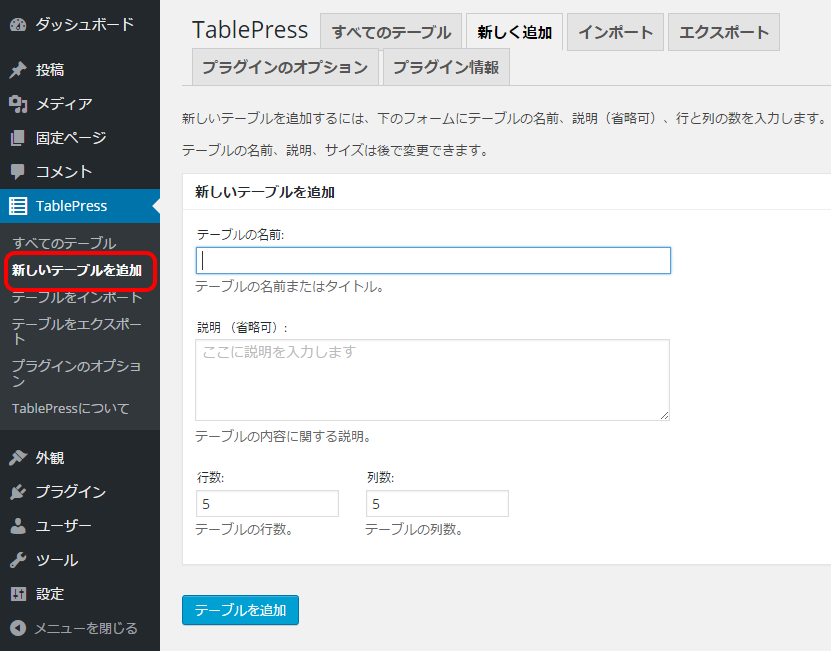
Task: Collapse sidebar with メニューを閉じる arrow
Action: pyautogui.click(x=18, y=628)
